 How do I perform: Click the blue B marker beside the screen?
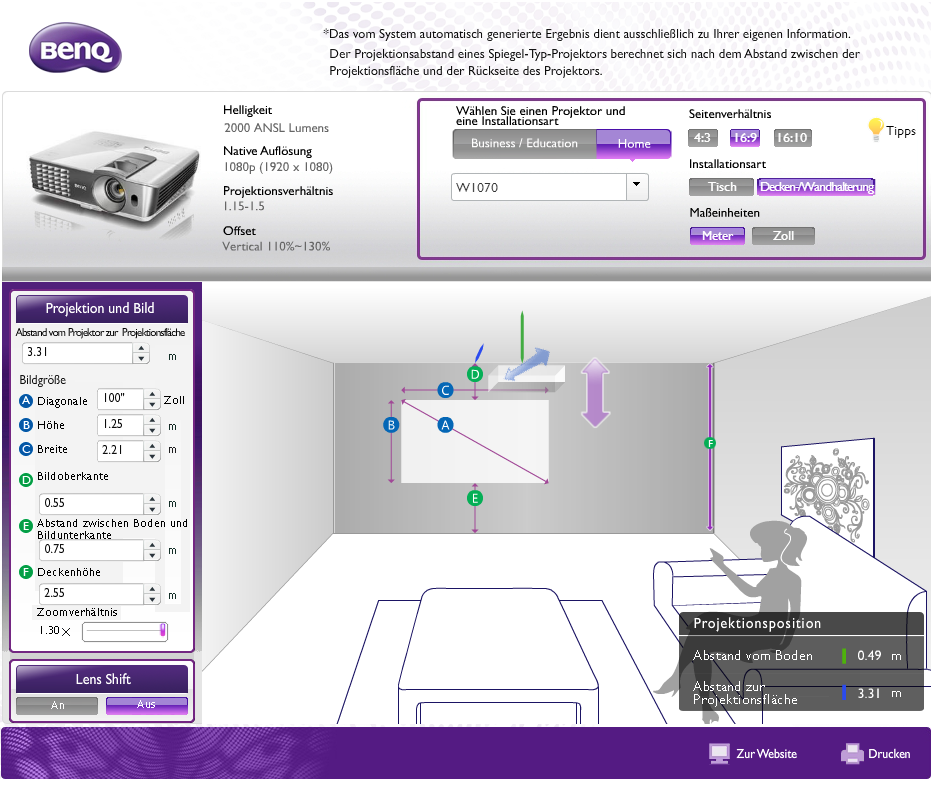tap(392, 425)
